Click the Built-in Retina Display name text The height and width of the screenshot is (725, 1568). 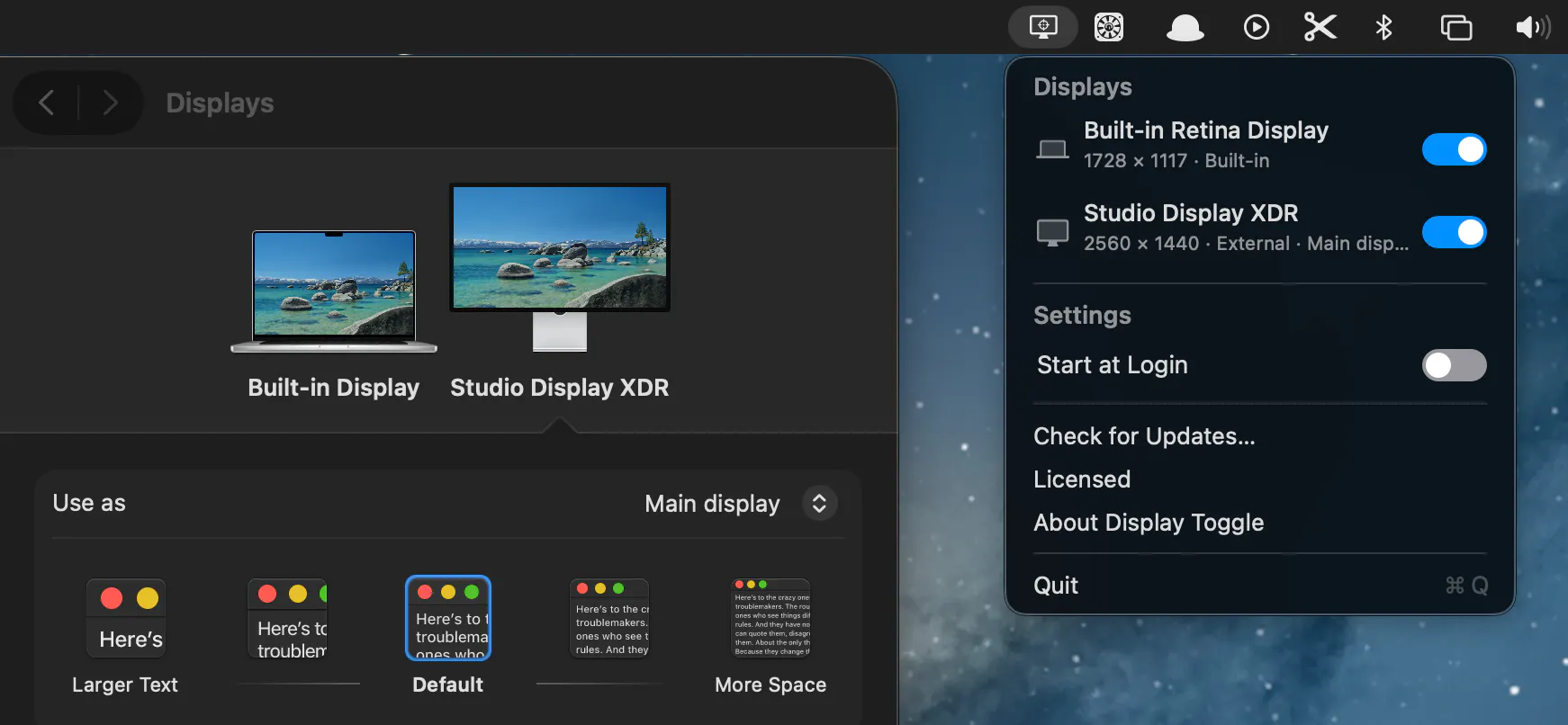tap(1206, 130)
